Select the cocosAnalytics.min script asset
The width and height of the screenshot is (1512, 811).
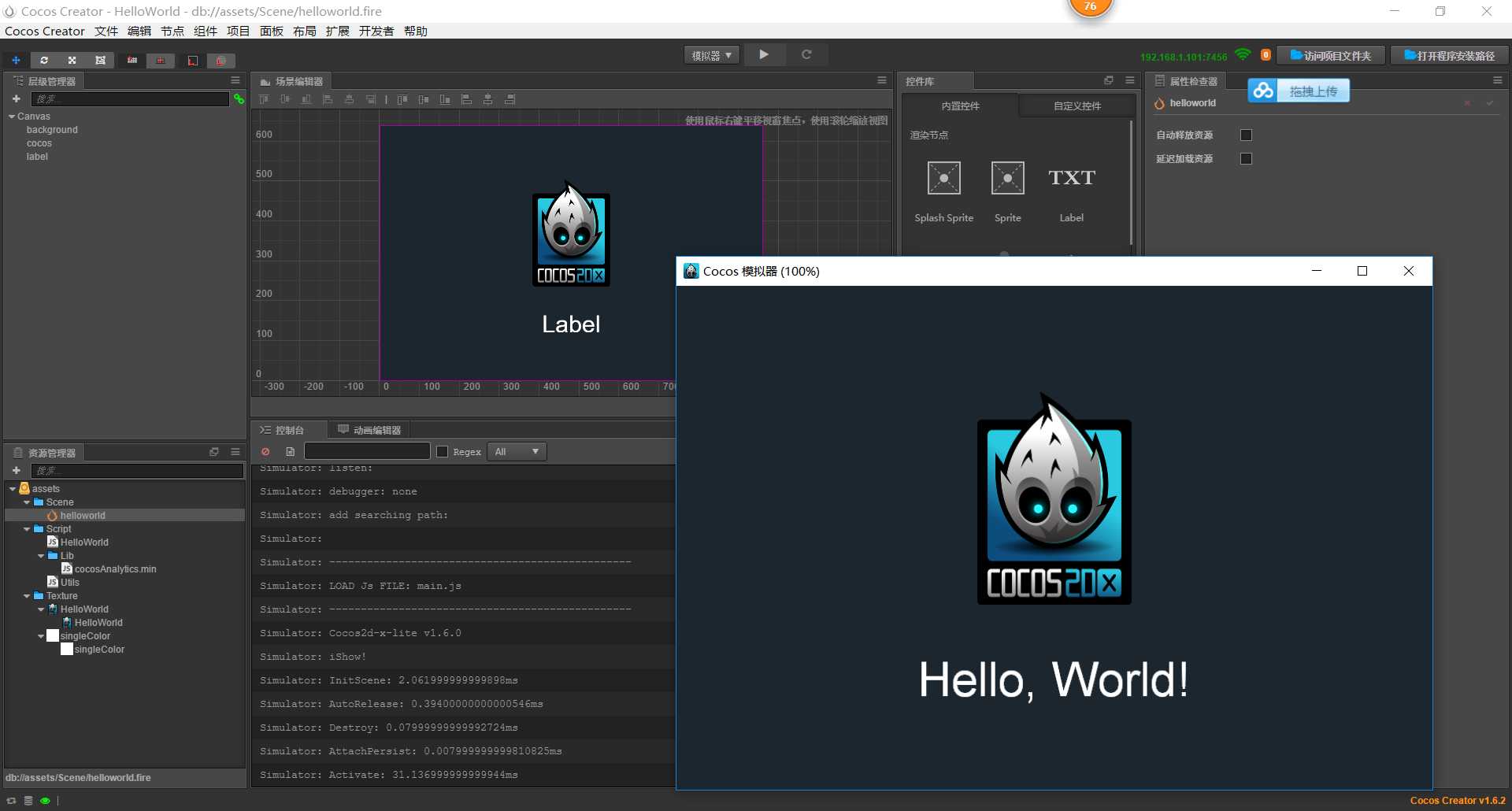coord(115,569)
